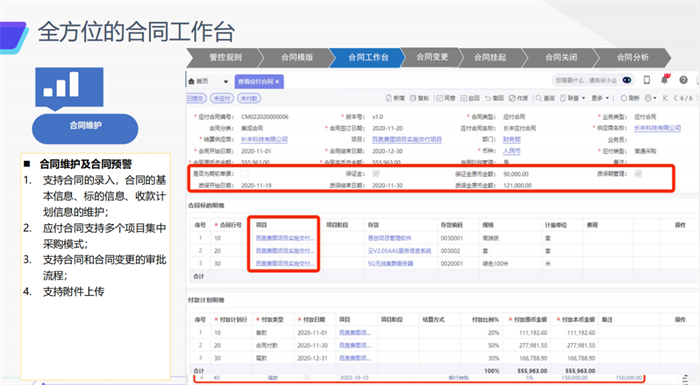Click the 已提交 status tag

click(196, 98)
